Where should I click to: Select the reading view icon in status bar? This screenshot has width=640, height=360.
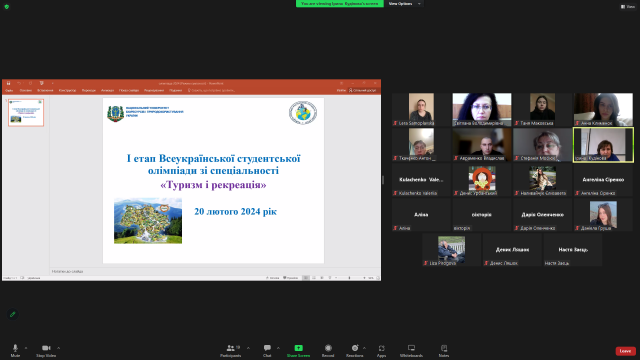pyautogui.click(x=322, y=278)
